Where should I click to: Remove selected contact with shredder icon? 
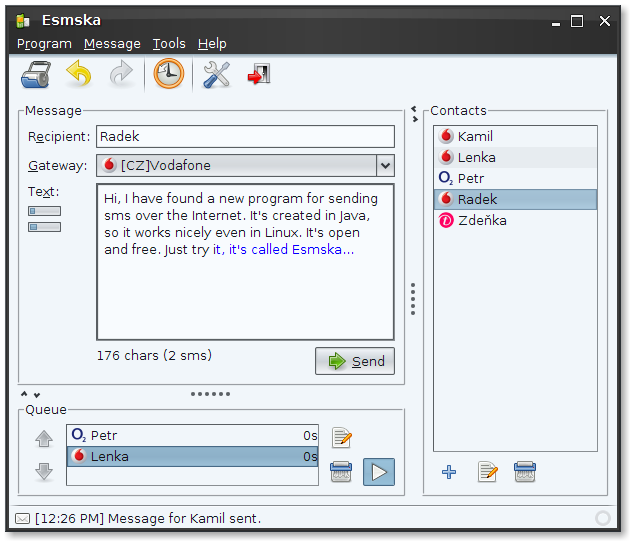click(525, 472)
